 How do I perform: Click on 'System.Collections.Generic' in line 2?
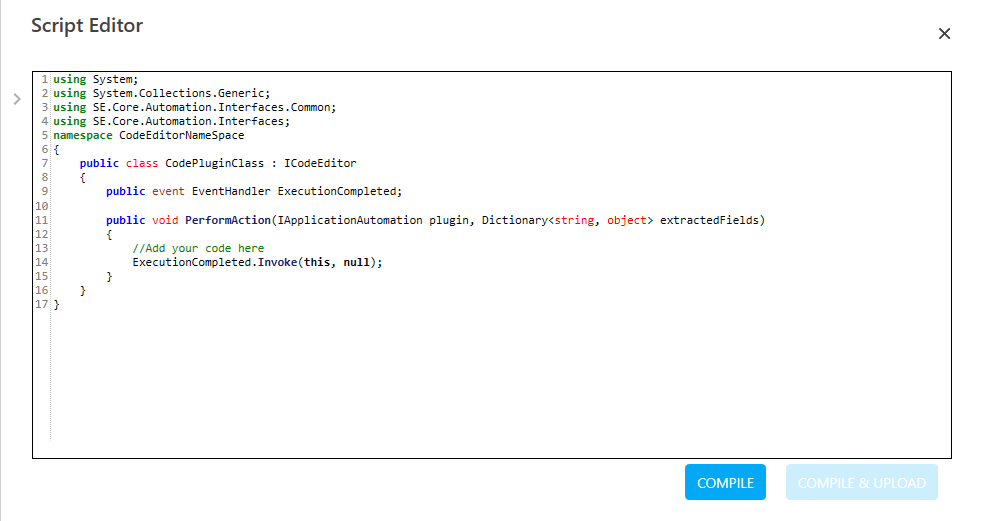click(178, 93)
